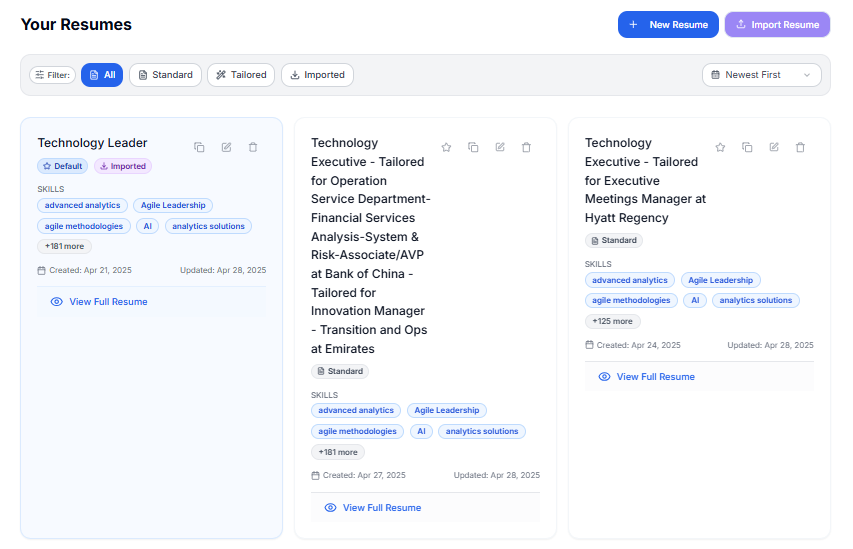The width and height of the screenshot is (853, 549).
Task: Expand +125 more skills on Hyatt resume
Action: (x=612, y=321)
